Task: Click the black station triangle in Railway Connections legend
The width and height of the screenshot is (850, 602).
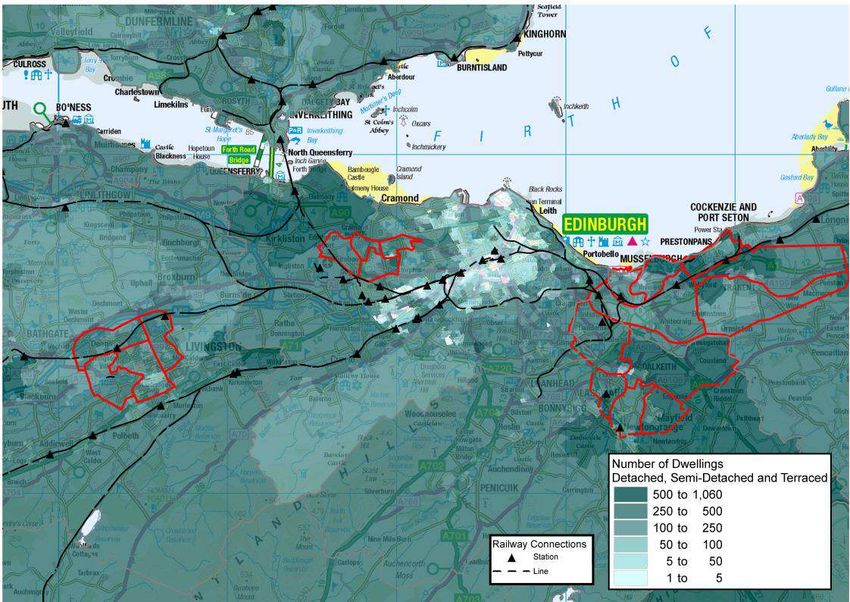Action: [x=511, y=558]
